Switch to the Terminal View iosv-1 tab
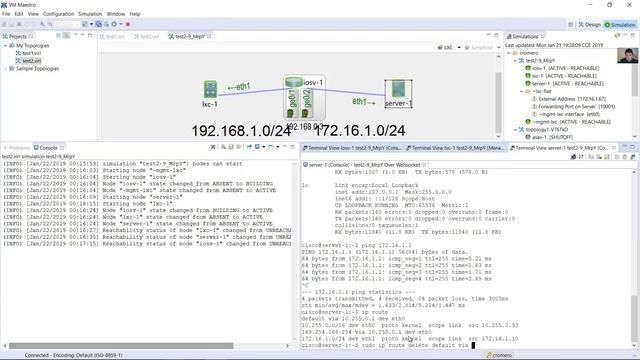The image size is (640, 360). point(352,148)
